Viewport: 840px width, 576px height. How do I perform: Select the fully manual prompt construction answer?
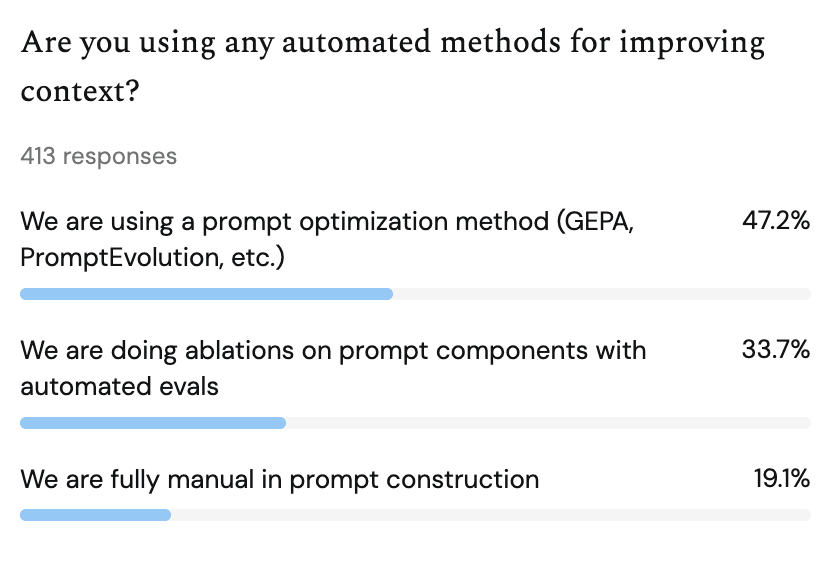279,479
